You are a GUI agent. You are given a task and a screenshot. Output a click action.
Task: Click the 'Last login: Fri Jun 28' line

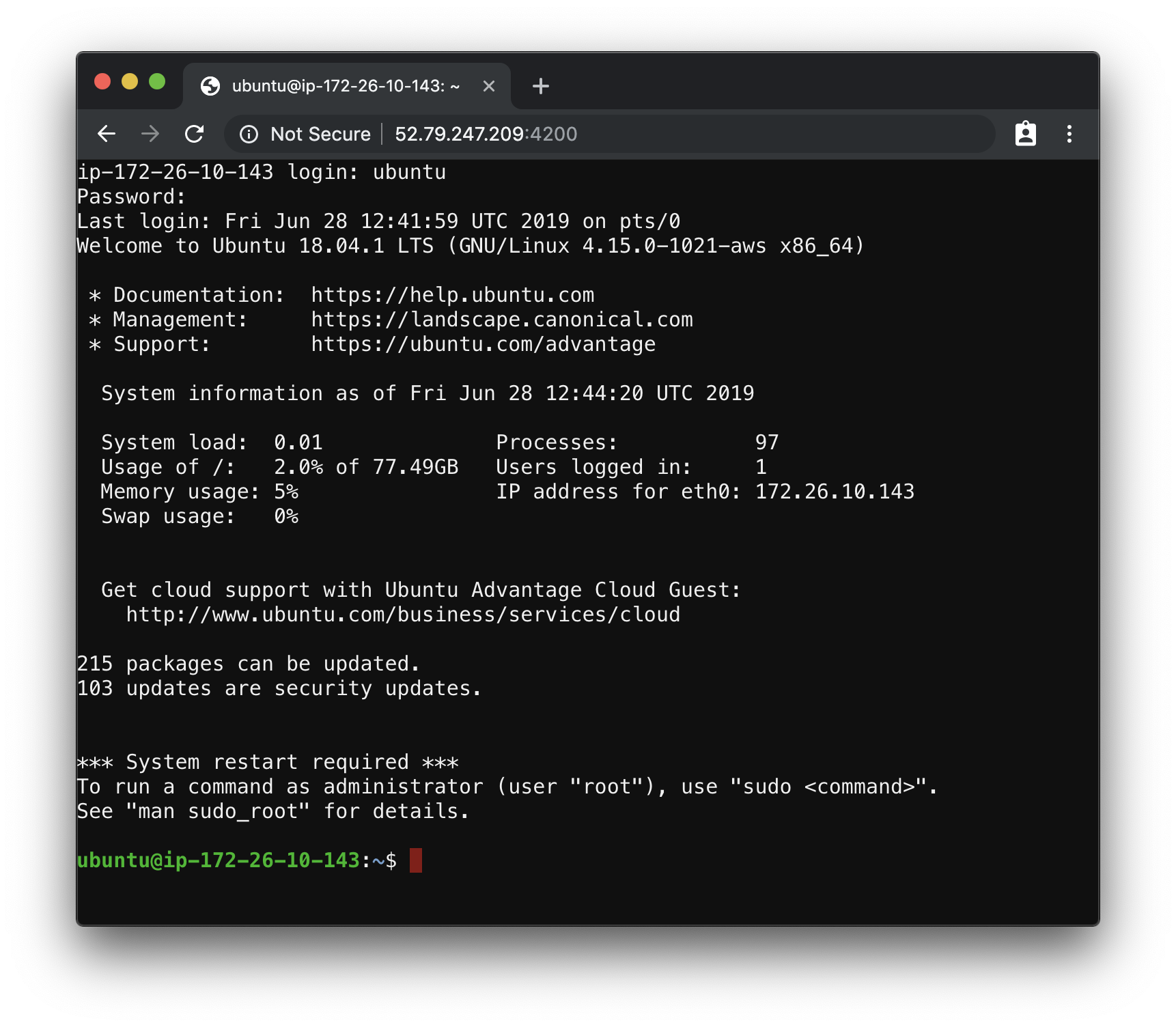click(378, 221)
